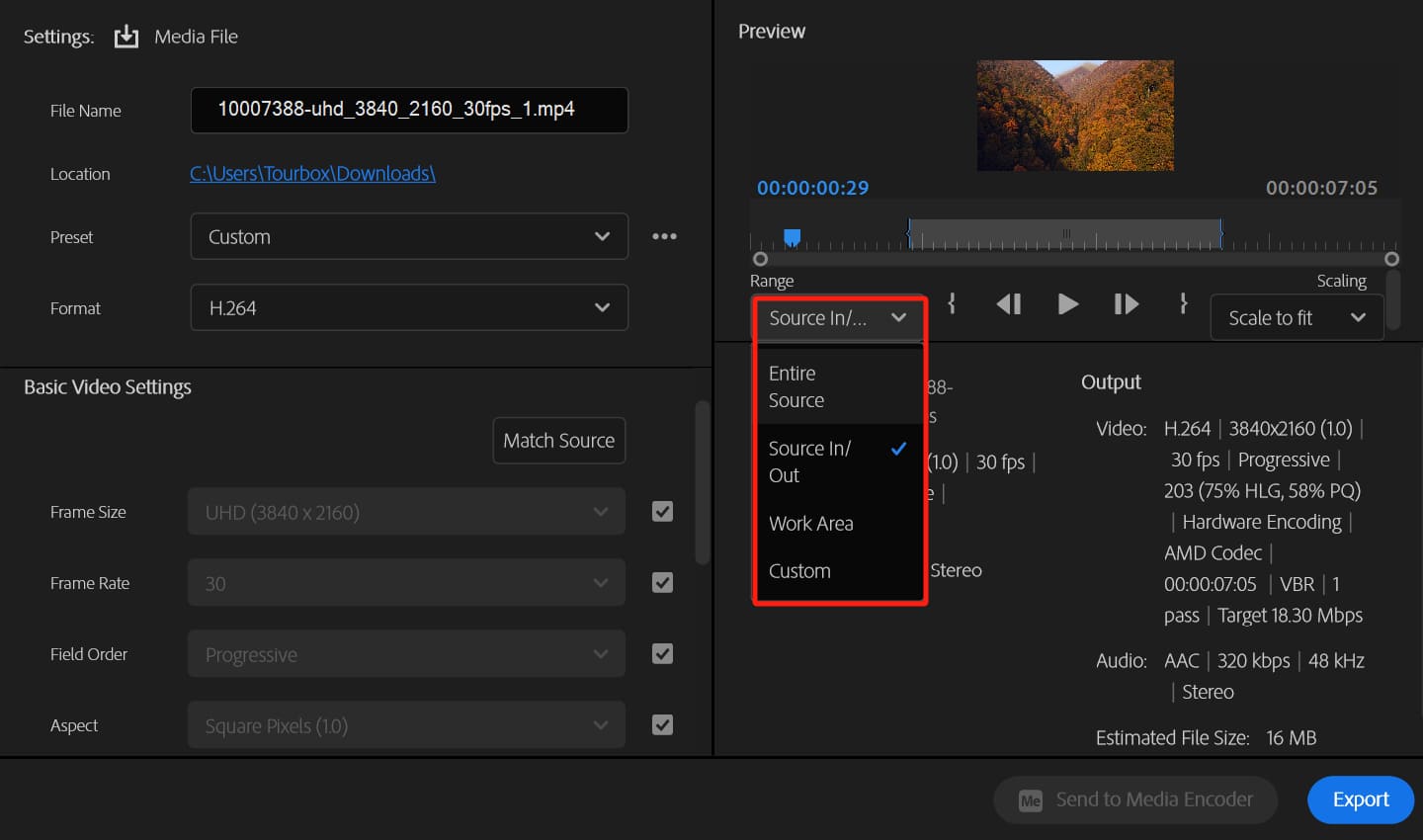This screenshot has height=840, width=1423.
Task: Click the In point handle on timeline
Action: coord(909,233)
